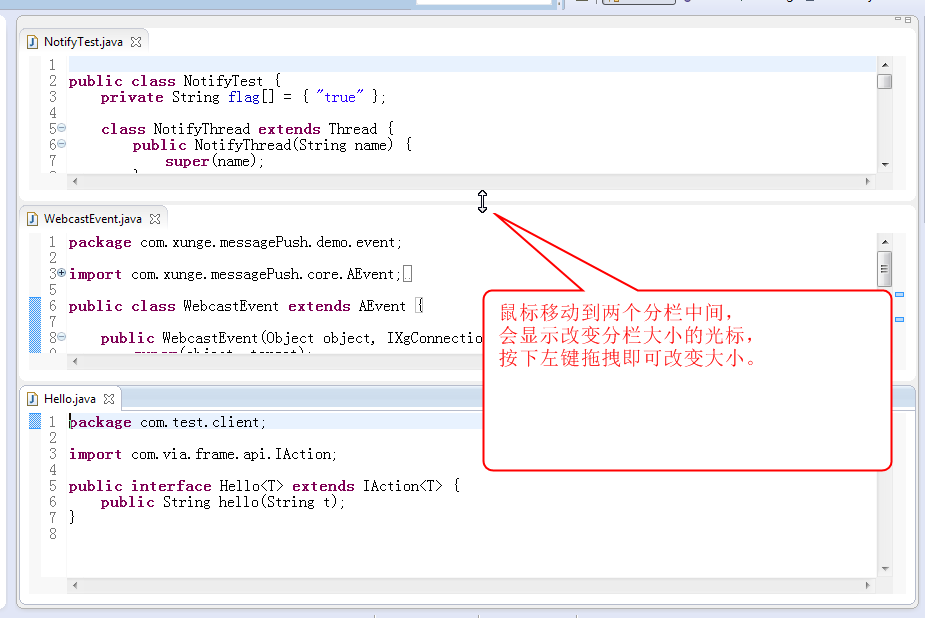The width and height of the screenshot is (925, 618).
Task: Click the scroll-left arrow in the WebcastEvent editor
Action: [75, 361]
